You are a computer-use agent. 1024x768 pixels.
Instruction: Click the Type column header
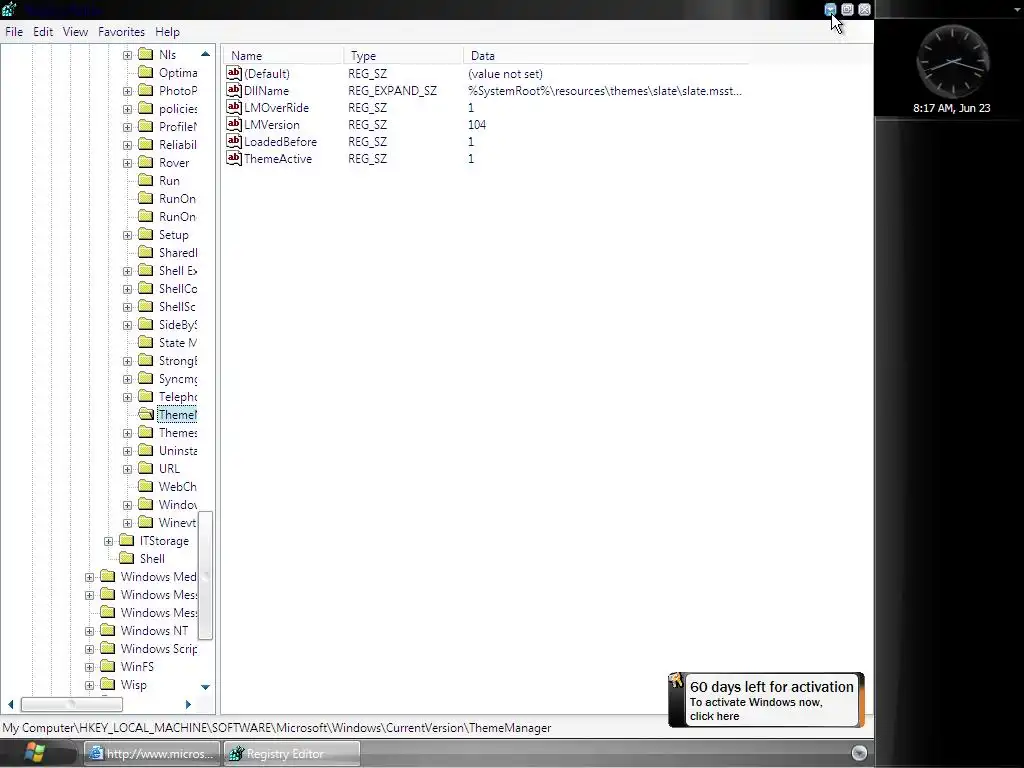403,56
